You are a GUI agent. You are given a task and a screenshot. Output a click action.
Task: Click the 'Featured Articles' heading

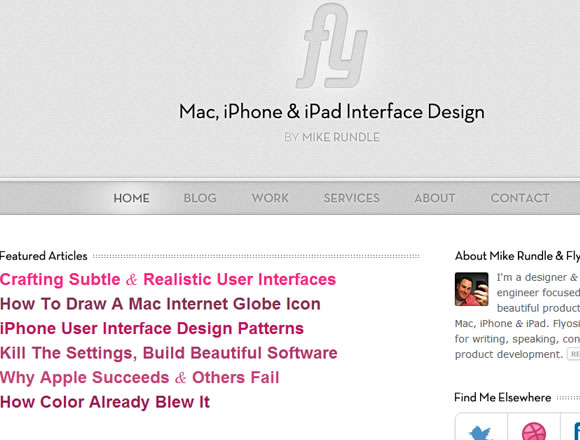click(x=44, y=256)
